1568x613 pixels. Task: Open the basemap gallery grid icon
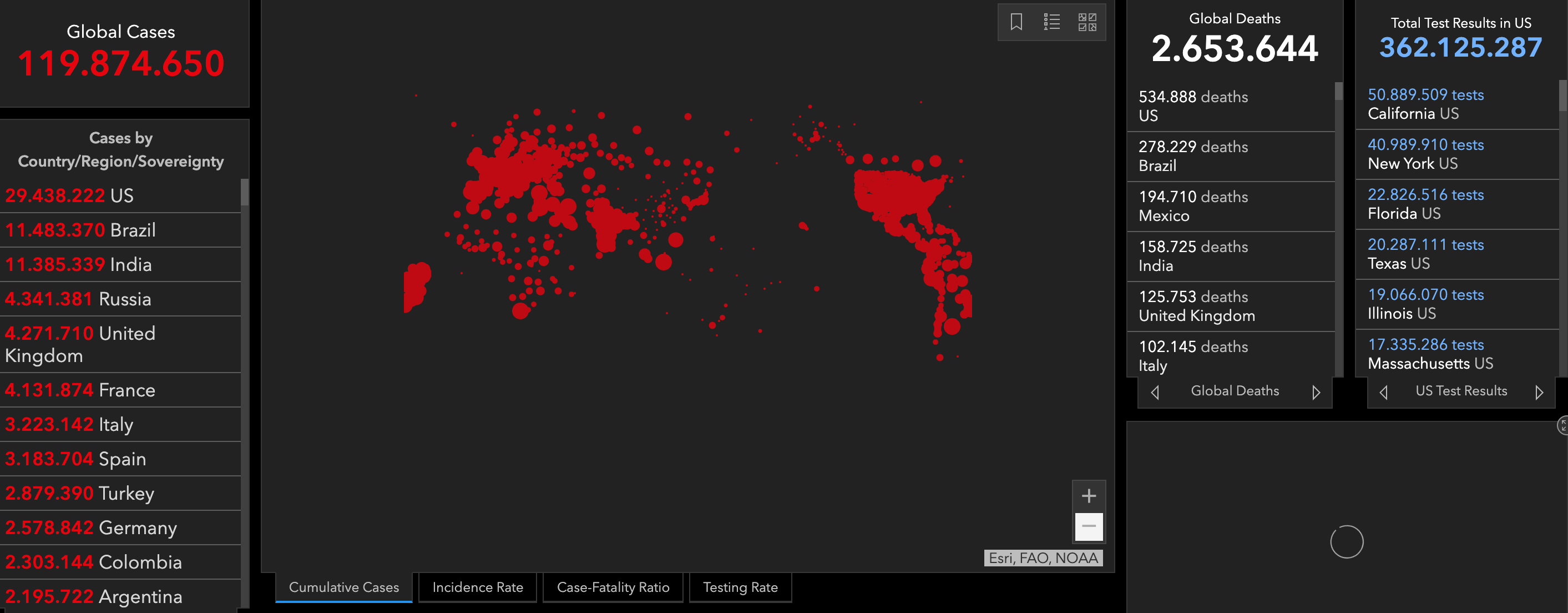[x=1087, y=22]
